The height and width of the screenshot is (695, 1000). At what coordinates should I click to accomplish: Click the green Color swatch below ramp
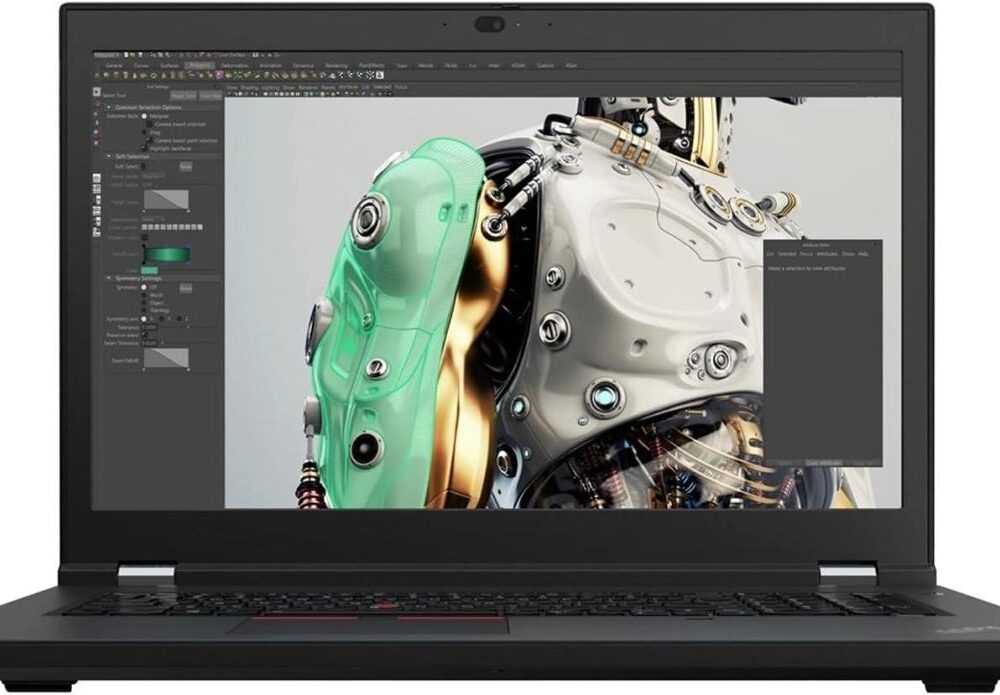(149, 270)
